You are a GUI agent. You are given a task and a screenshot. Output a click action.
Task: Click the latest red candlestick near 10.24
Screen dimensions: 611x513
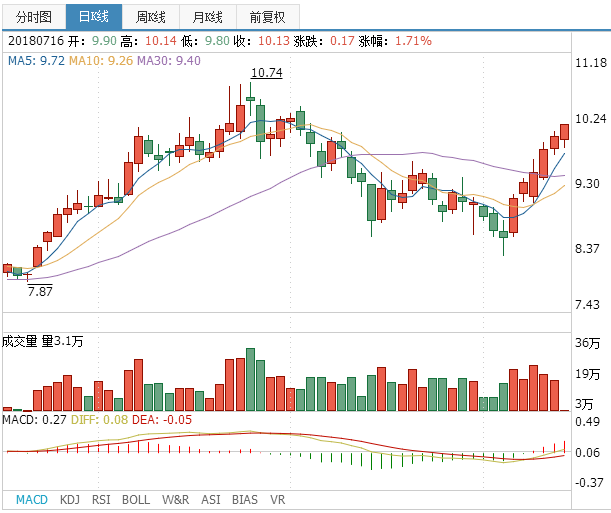coord(564,132)
